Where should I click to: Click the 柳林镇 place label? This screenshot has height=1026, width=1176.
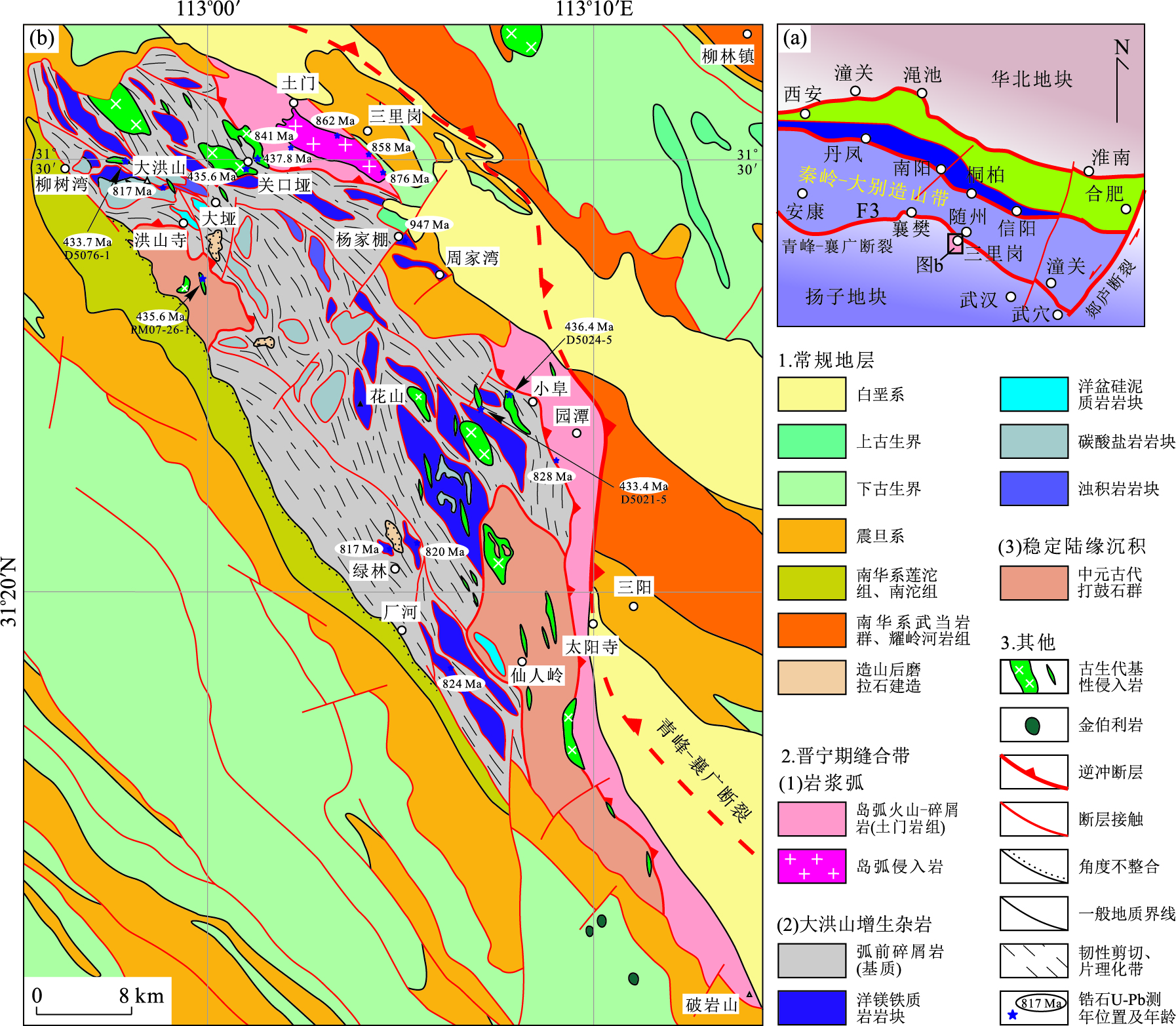(x=728, y=56)
